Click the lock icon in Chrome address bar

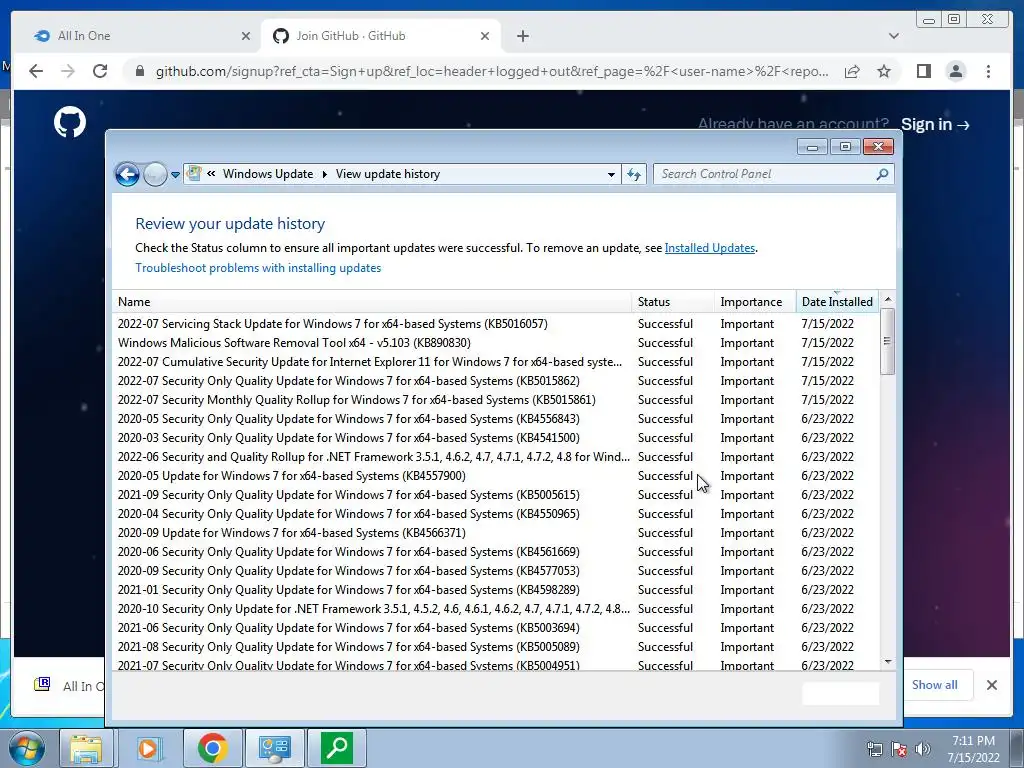click(139, 71)
